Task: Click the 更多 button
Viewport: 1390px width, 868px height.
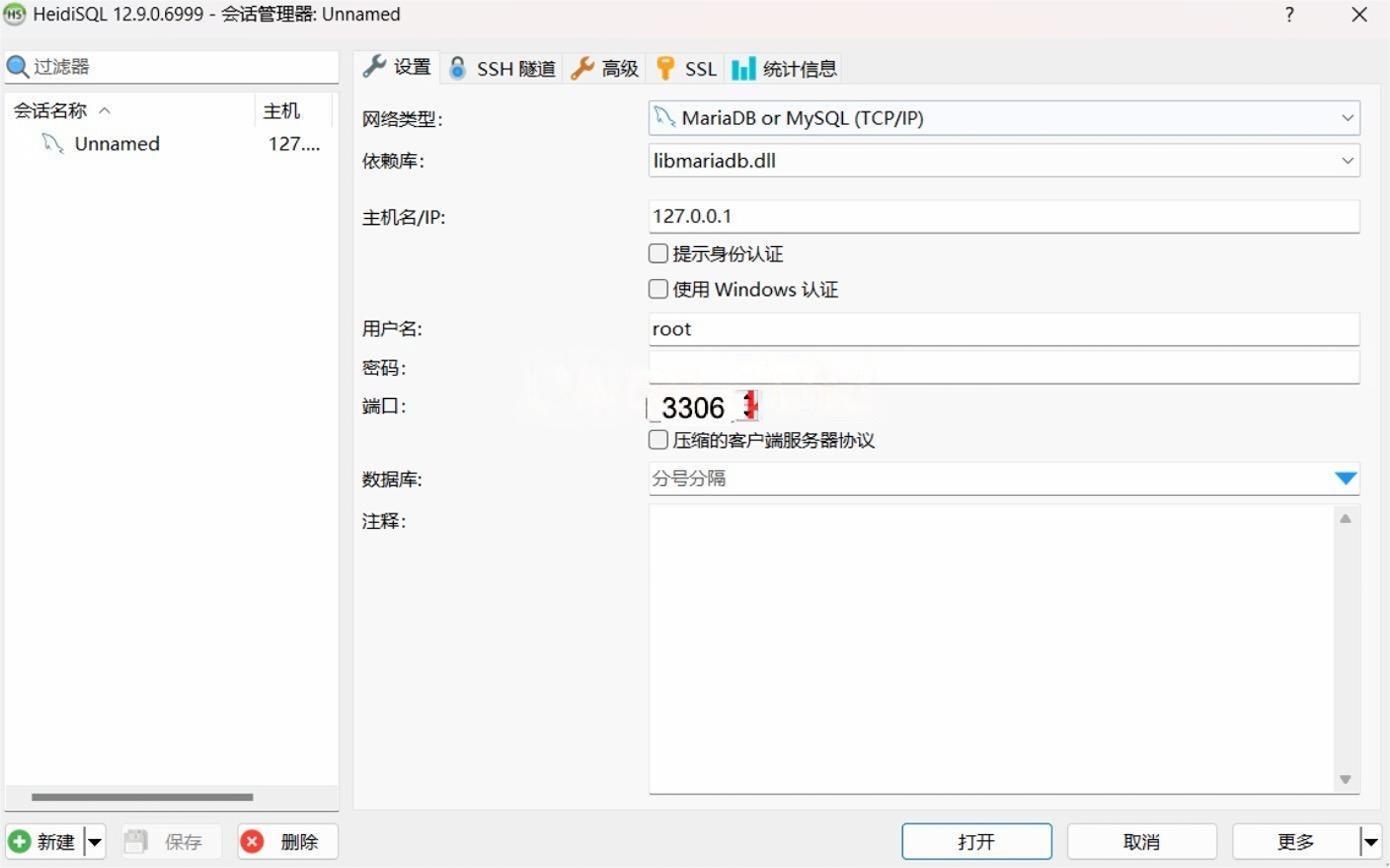Action: click(x=1296, y=842)
